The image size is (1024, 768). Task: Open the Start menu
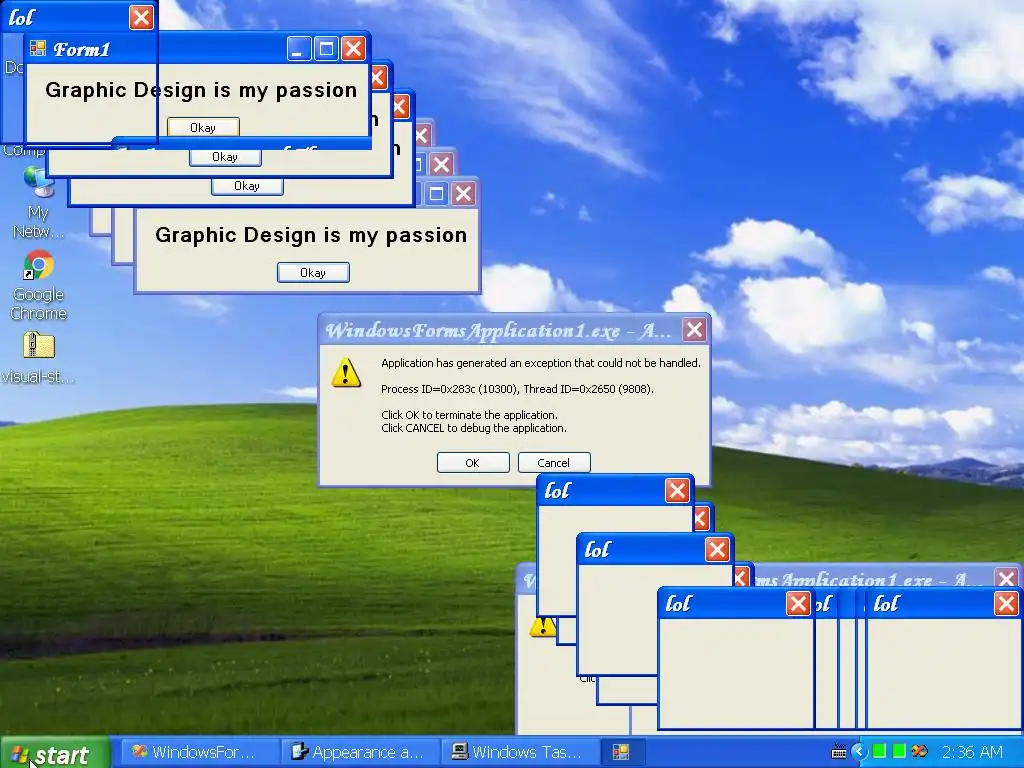coord(55,754)
